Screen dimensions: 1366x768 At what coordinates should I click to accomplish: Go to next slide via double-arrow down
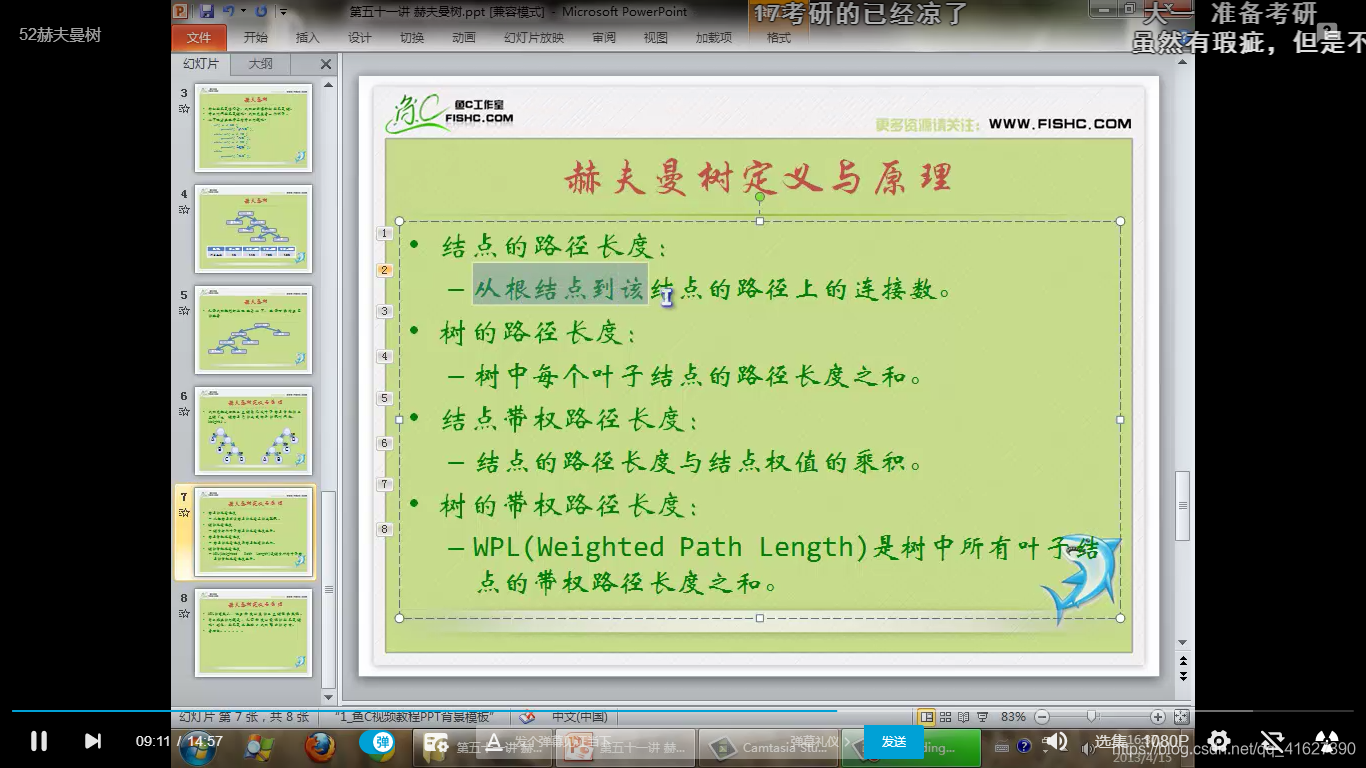(x=1183, y=677)
